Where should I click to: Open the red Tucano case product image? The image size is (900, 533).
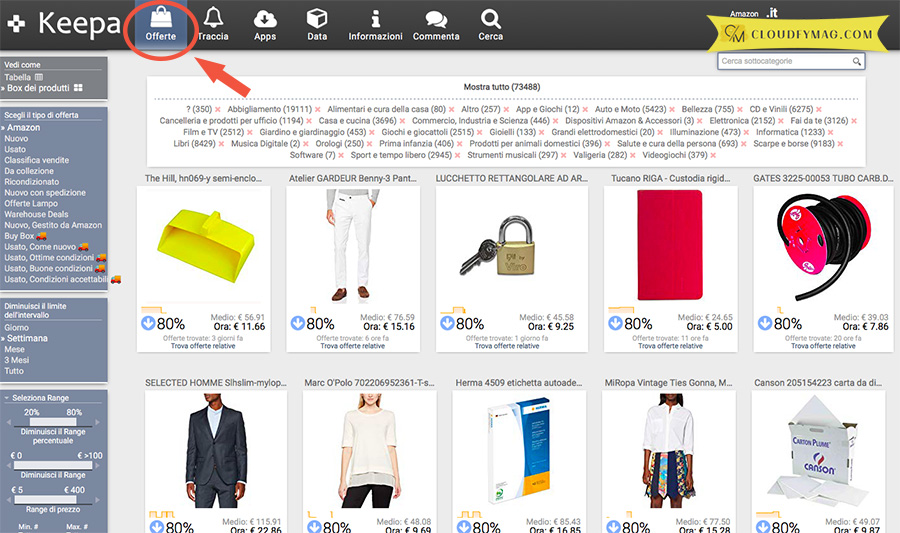coord(670,245)
